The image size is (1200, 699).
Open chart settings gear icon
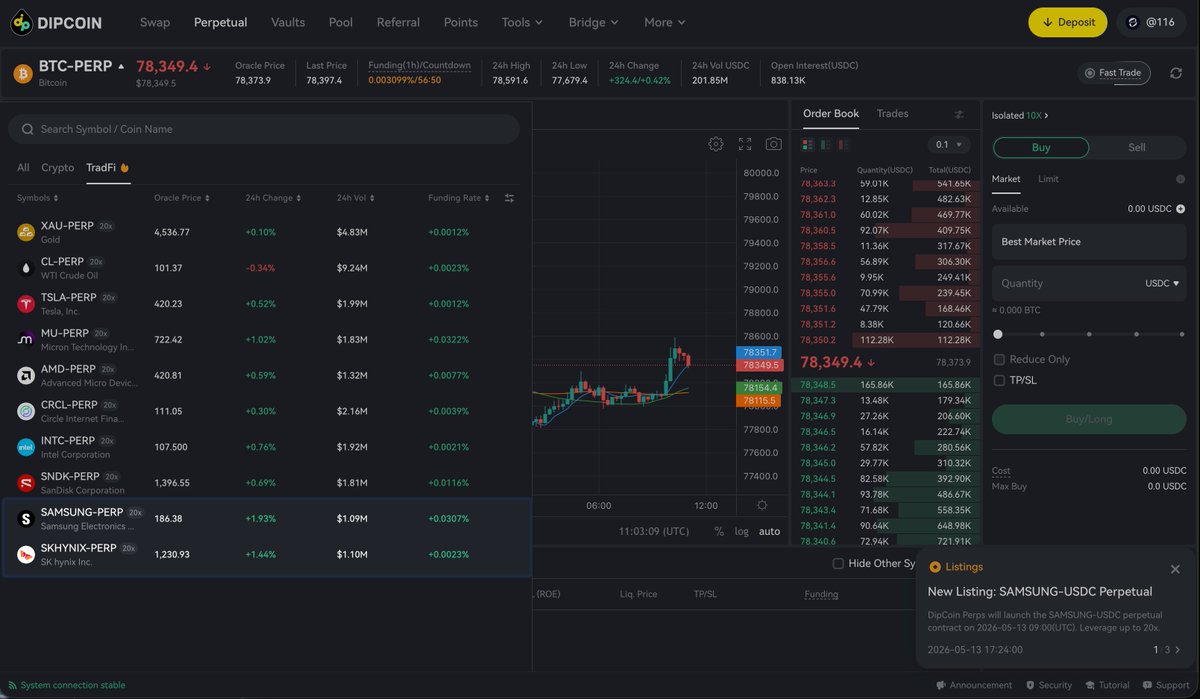coord(716,144)
